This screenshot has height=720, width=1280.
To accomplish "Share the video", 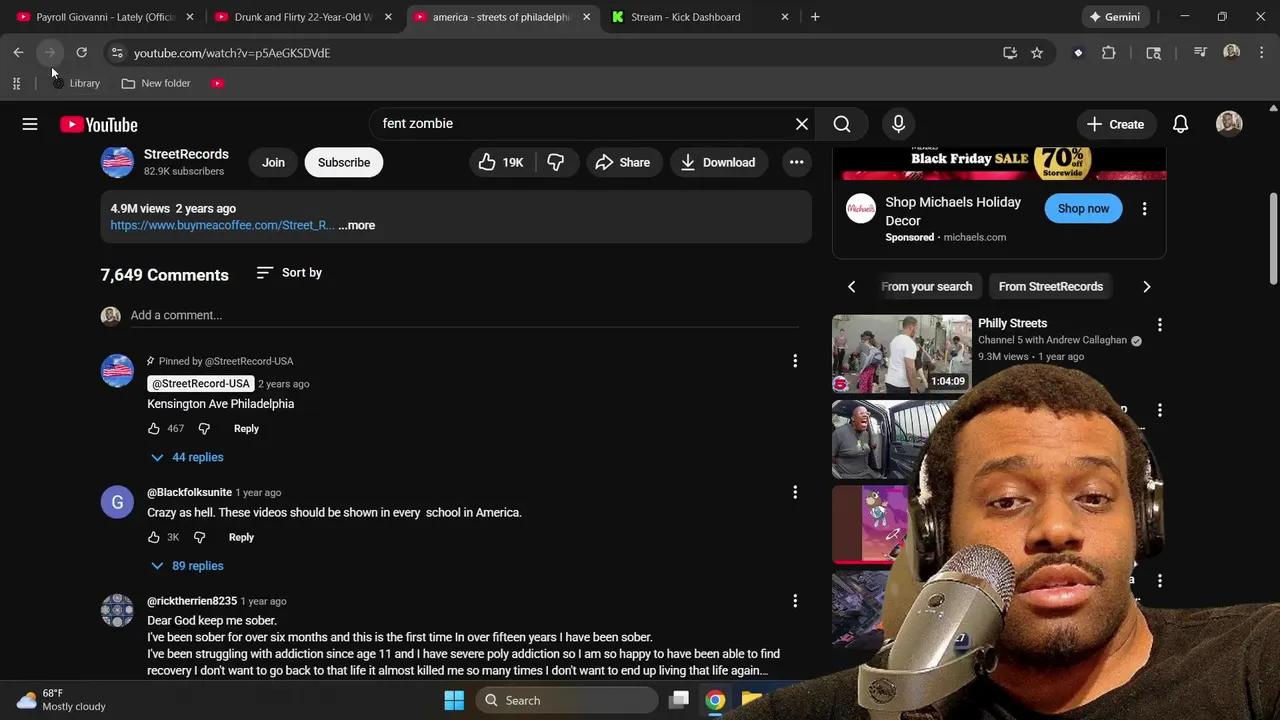I will pos(623,162).
